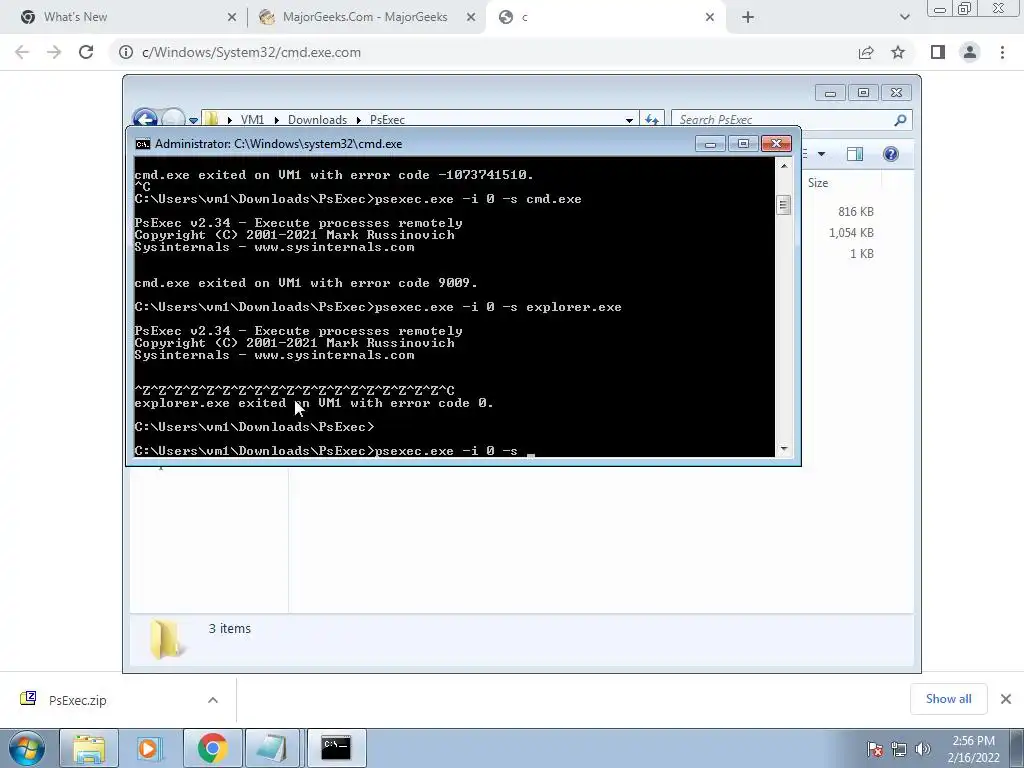Image resolution: width=1024 pixels, height=768 pixels.
Task: Open the PsExec.zip download
Action: 77,700
